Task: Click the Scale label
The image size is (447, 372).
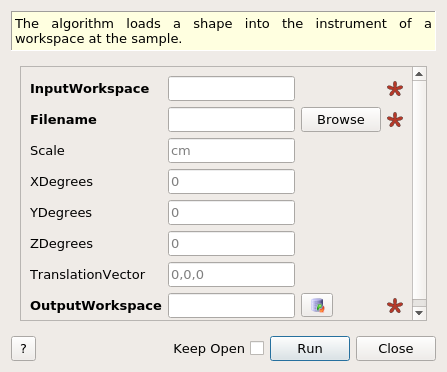Action: click(x=47, y=151)
